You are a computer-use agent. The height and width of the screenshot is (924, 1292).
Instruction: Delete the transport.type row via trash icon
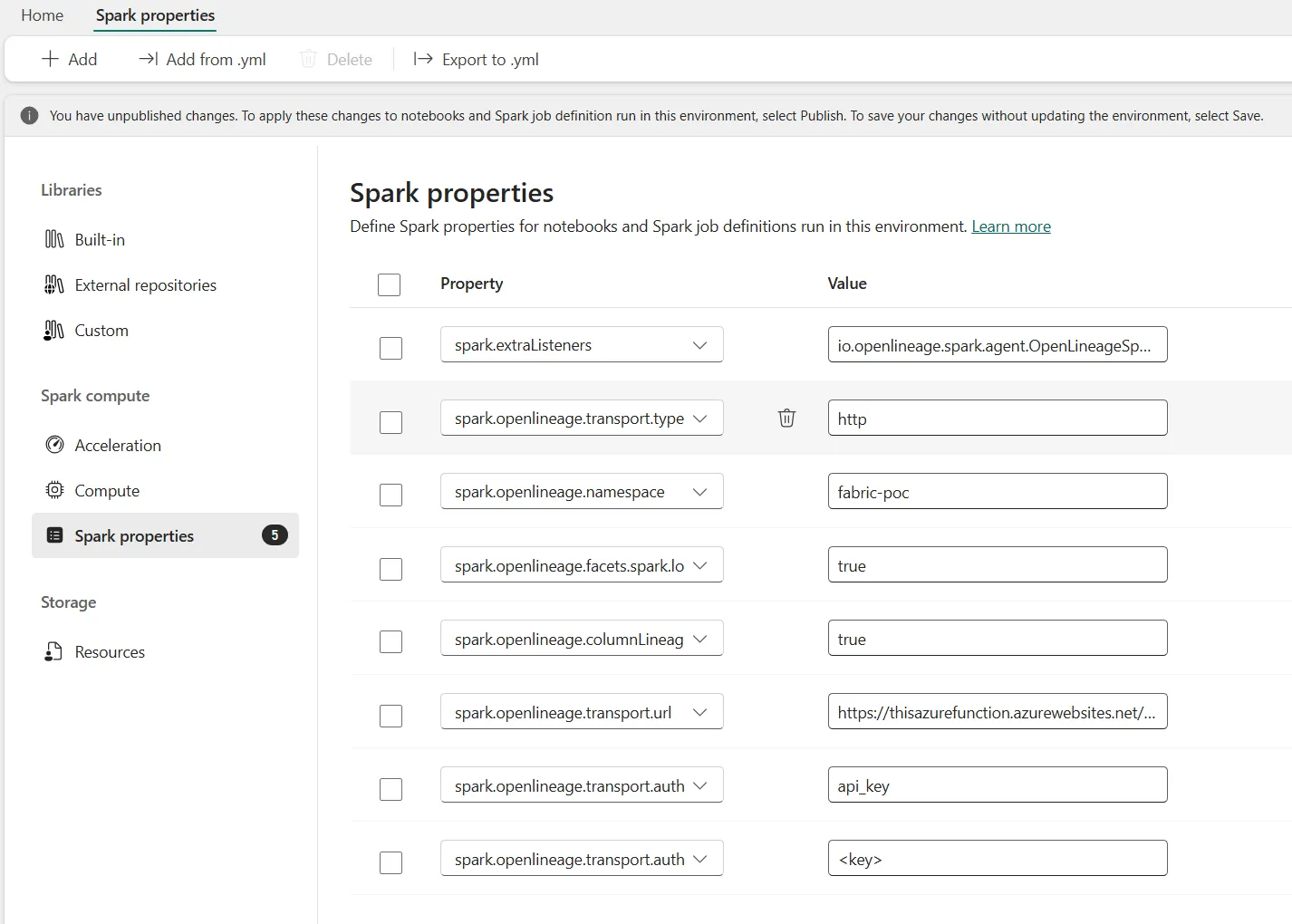click(x=786, y=418)
